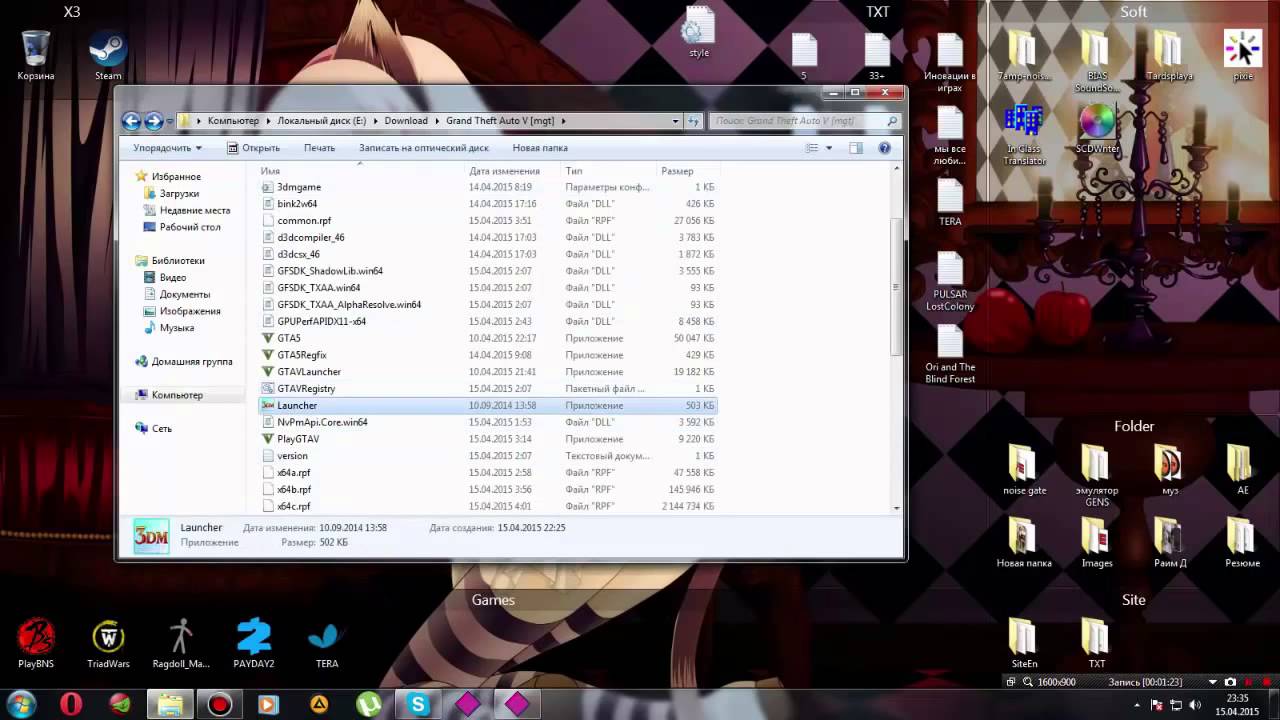Screen dimensions: 1280x720
Task: Select the PlayBNS desktop shortcut
Action: (x=36, y=644)
